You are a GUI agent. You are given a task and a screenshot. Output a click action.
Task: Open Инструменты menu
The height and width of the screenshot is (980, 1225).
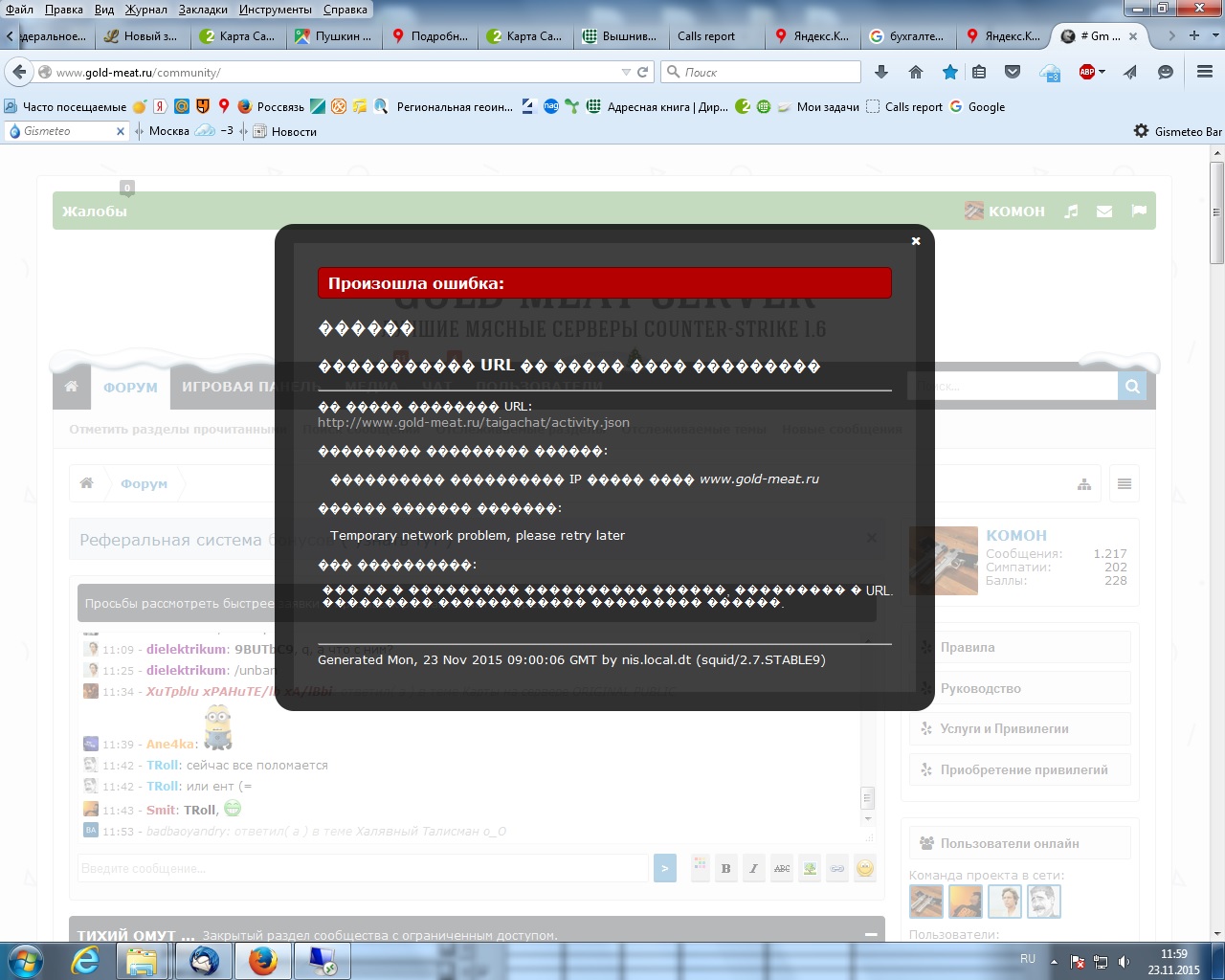276,10
